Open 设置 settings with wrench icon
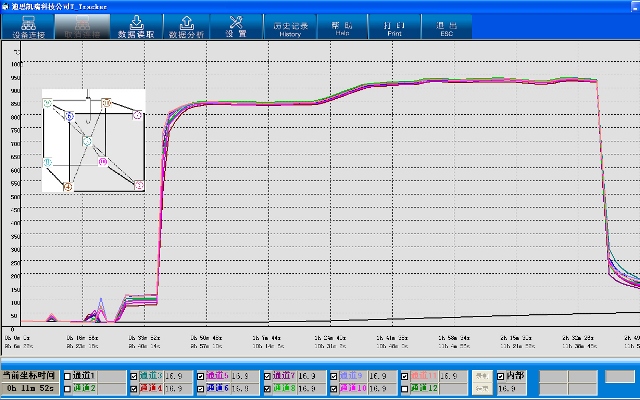Screen dimensions: 640x400 click(x=235, y=26)
